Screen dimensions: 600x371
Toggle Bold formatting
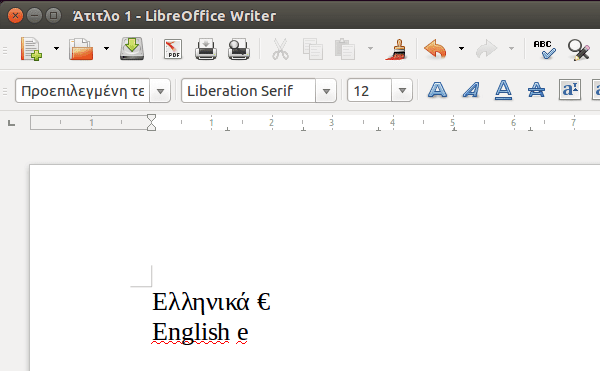(x=437, y=90)
